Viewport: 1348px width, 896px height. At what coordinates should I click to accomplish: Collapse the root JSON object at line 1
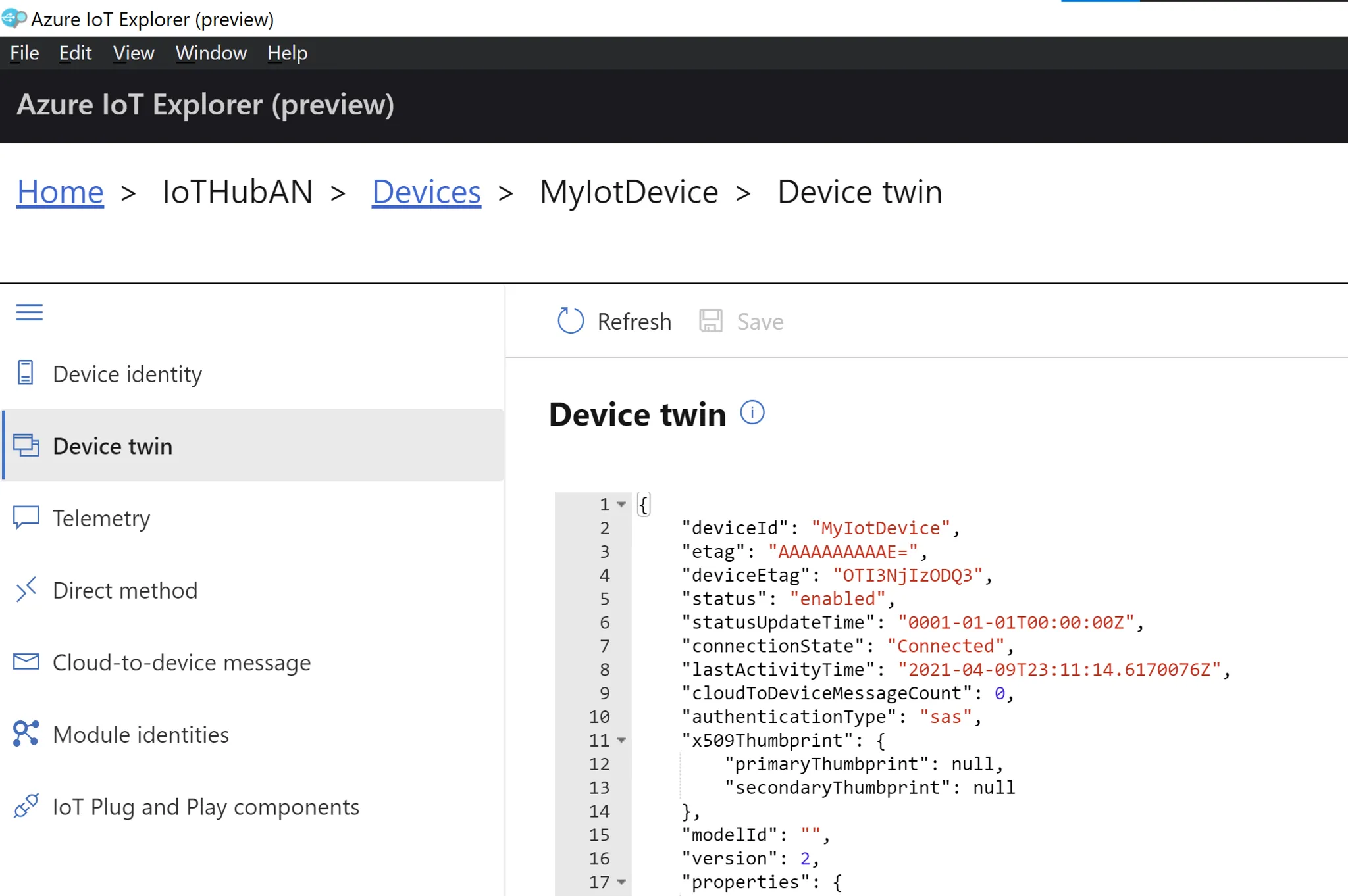tap(621, 504)
